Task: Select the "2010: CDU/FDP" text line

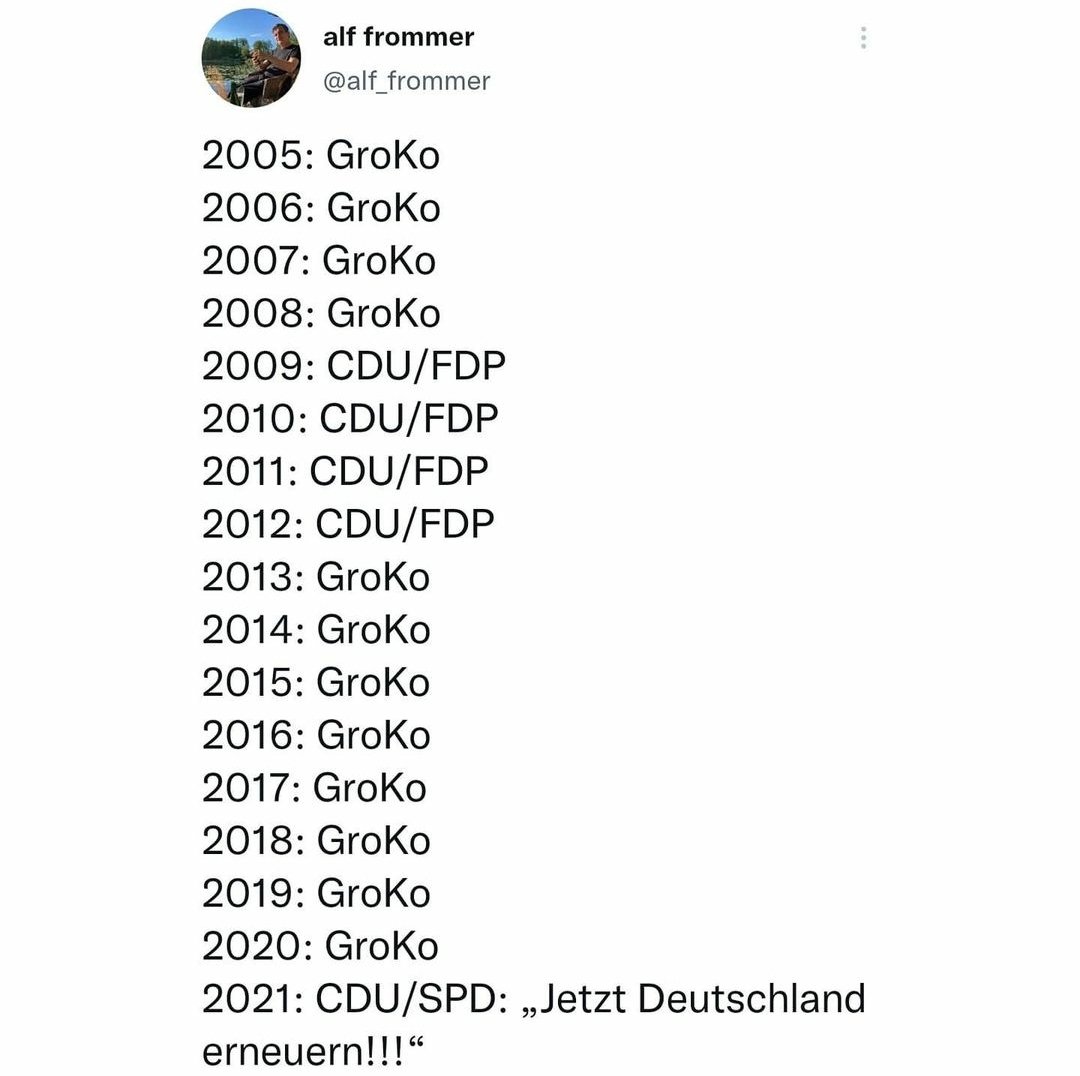Action: tap(349, 419)
